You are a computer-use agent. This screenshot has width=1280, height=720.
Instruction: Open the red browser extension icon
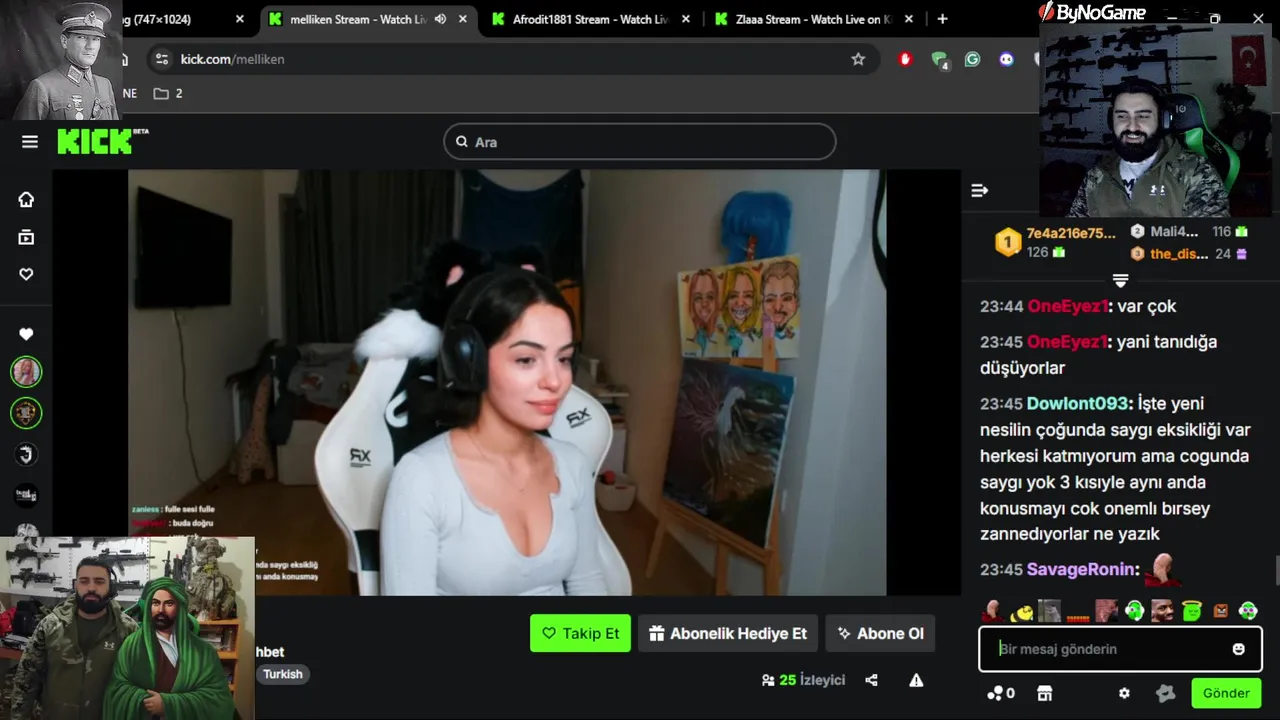tap(906, 59)
